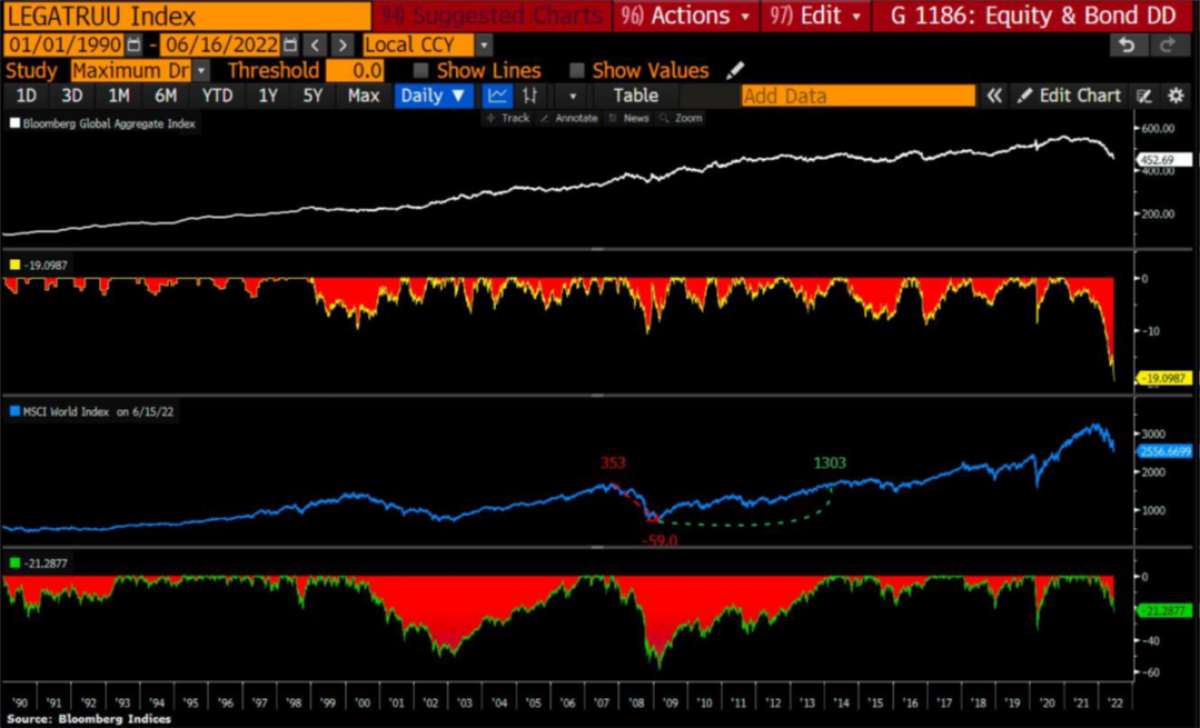Open the Local CCY currency dropdown
1200x728 pixels.
click(484, 45)
